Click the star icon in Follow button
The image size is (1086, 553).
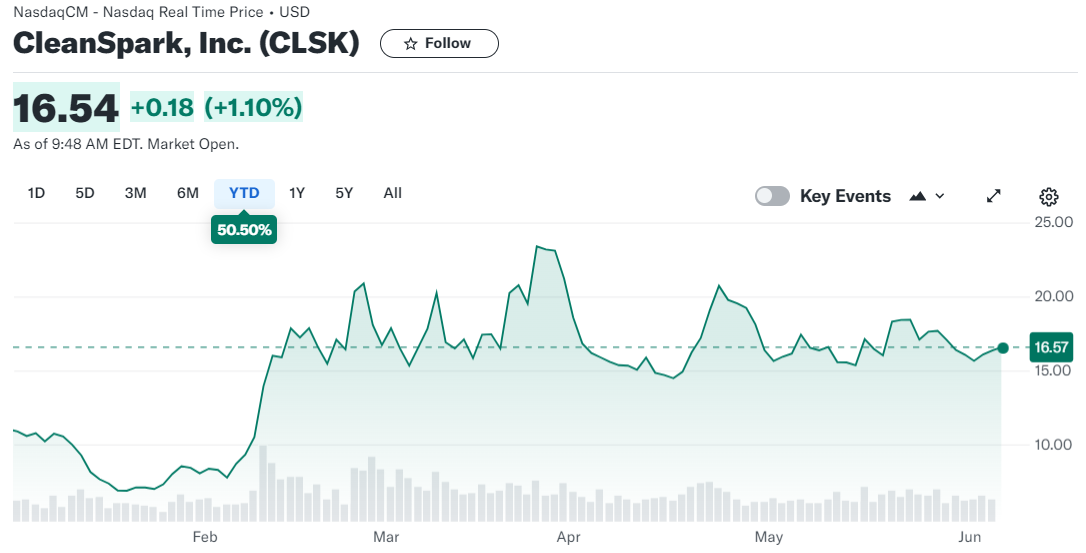[x=410, y=44]
